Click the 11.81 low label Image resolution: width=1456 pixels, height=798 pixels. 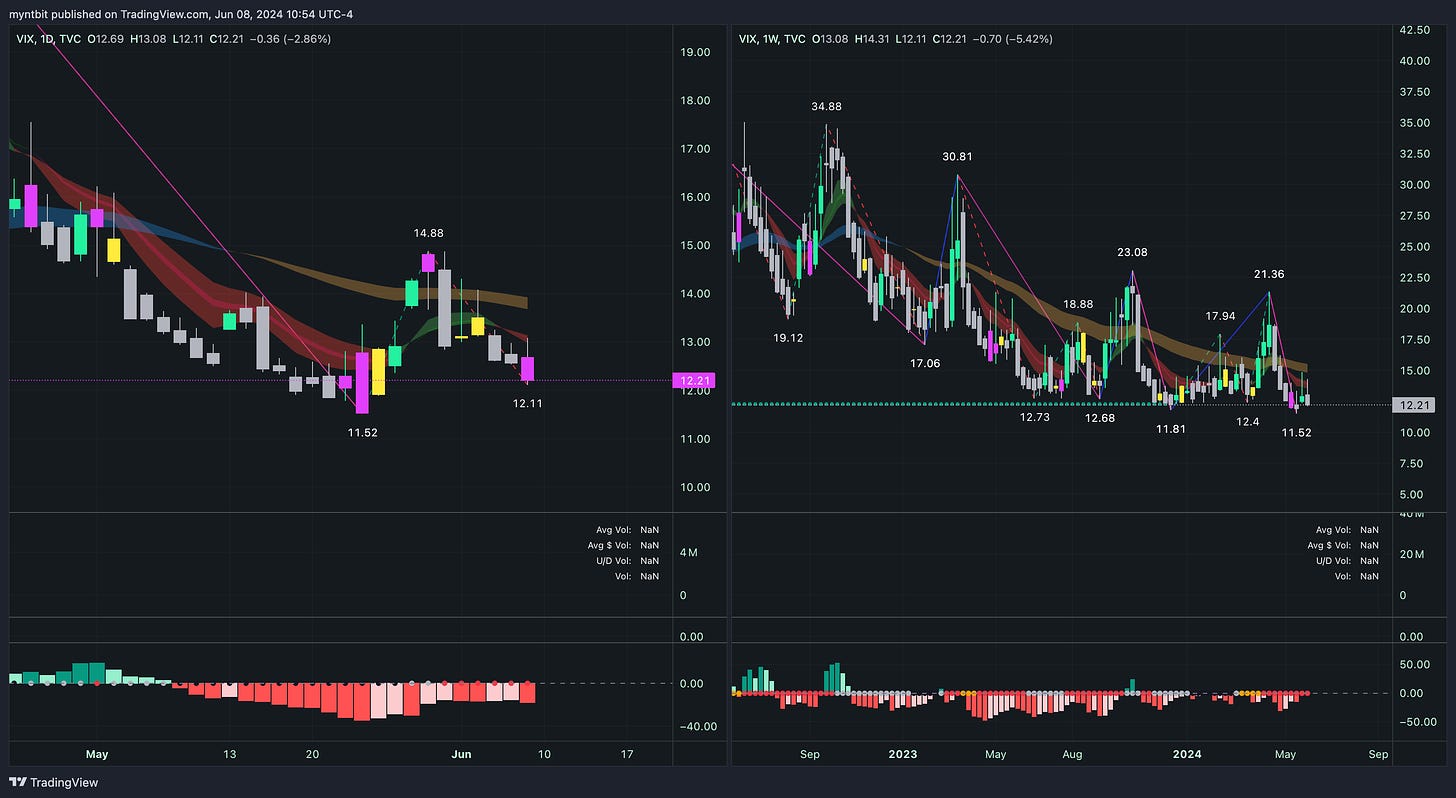[x=1171, y=428]
